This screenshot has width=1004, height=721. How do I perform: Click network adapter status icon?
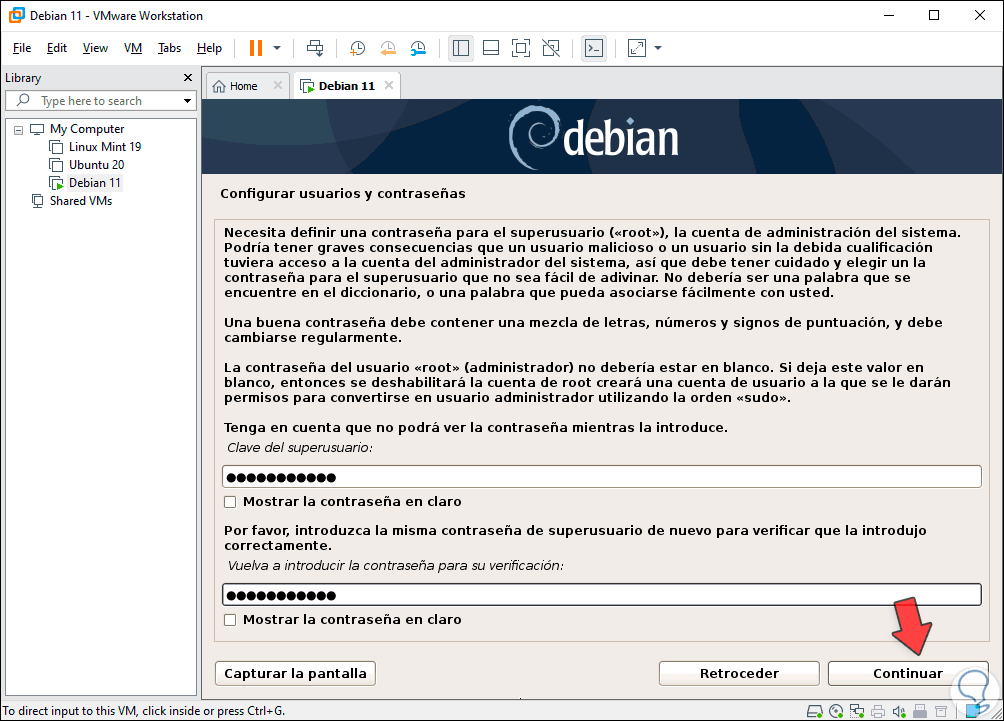(857, 711)
